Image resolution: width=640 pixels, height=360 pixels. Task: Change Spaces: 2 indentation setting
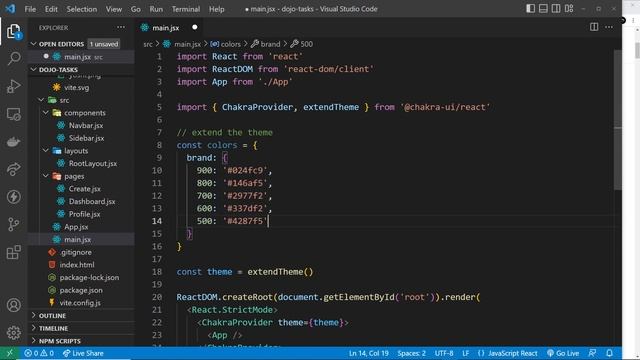411,353
